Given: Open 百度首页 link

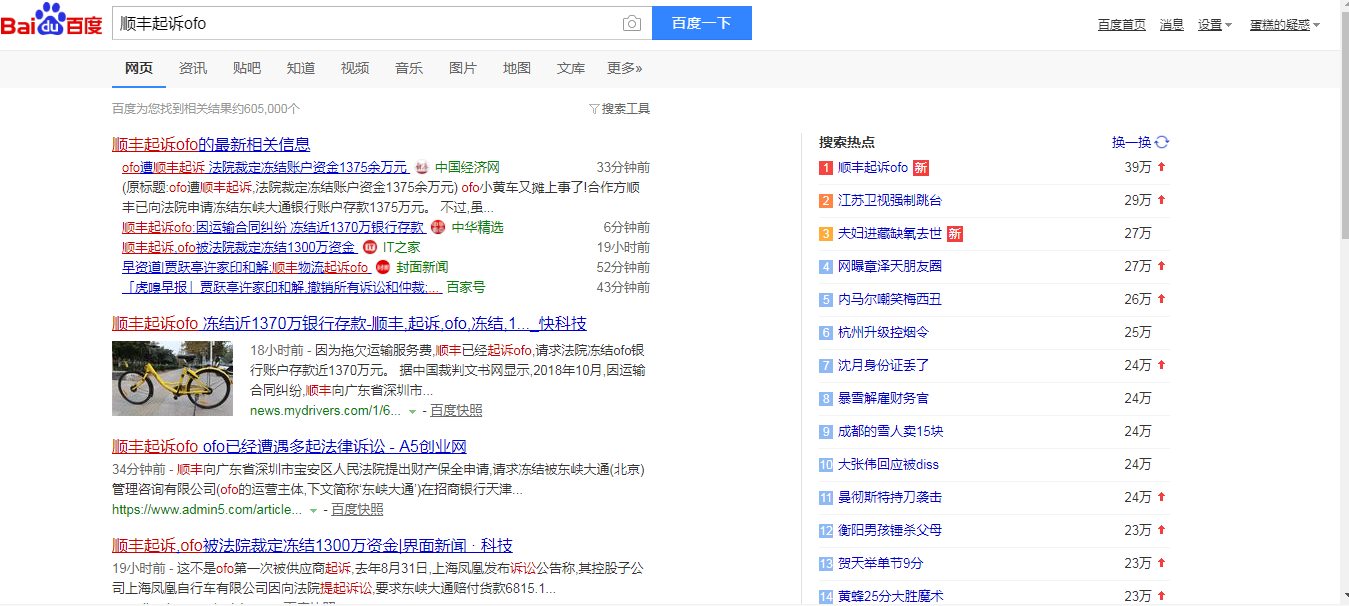Looking at the screenshot, I should (x=1122, y=25).
